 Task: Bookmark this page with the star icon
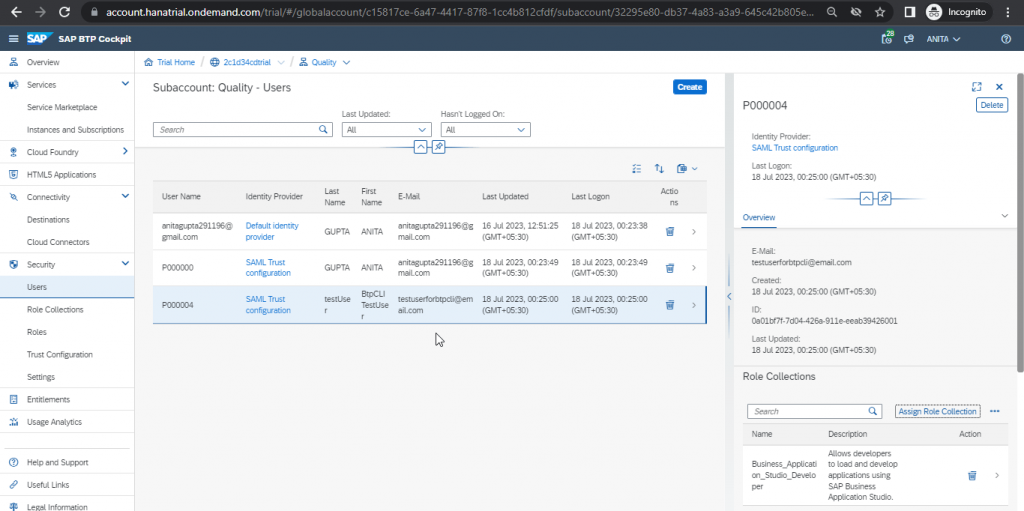880,12
